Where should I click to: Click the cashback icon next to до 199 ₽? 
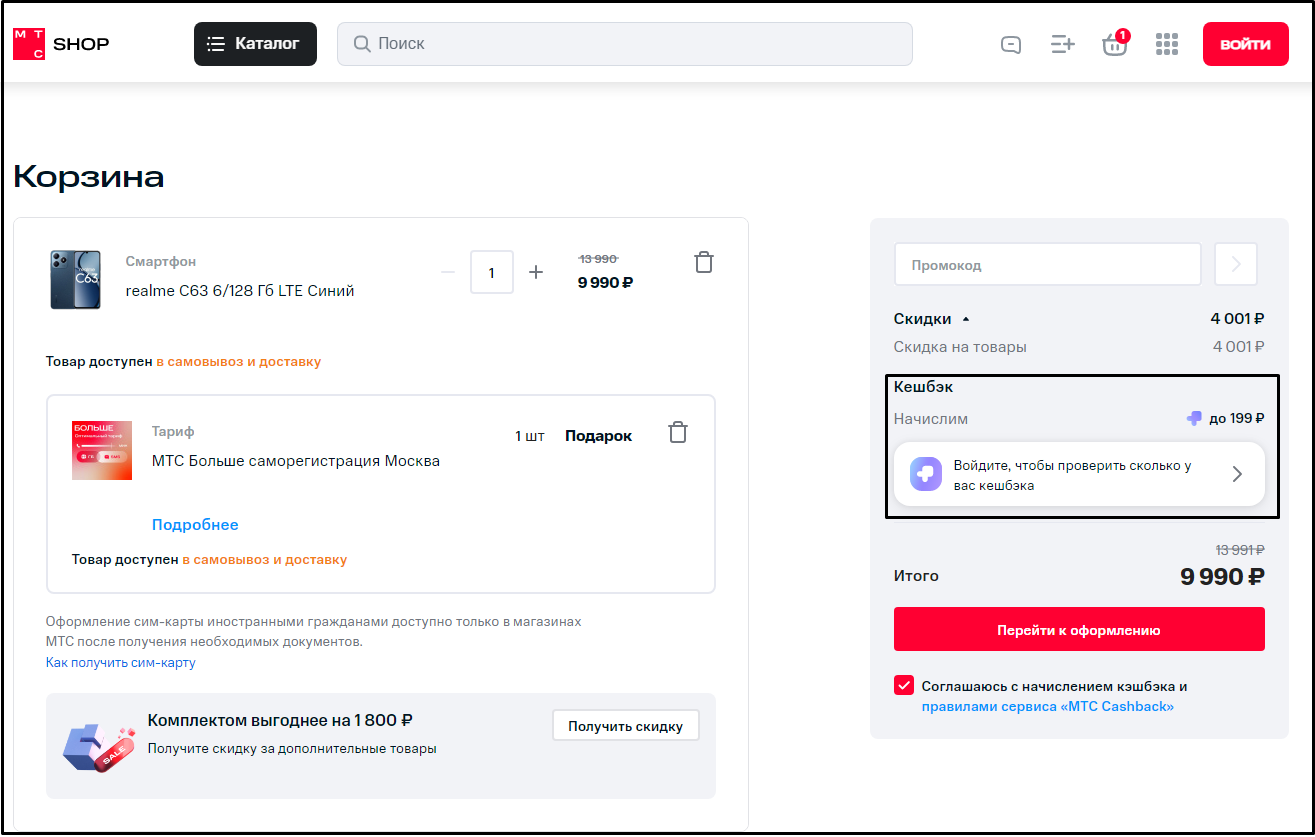tap(1194, 419)
